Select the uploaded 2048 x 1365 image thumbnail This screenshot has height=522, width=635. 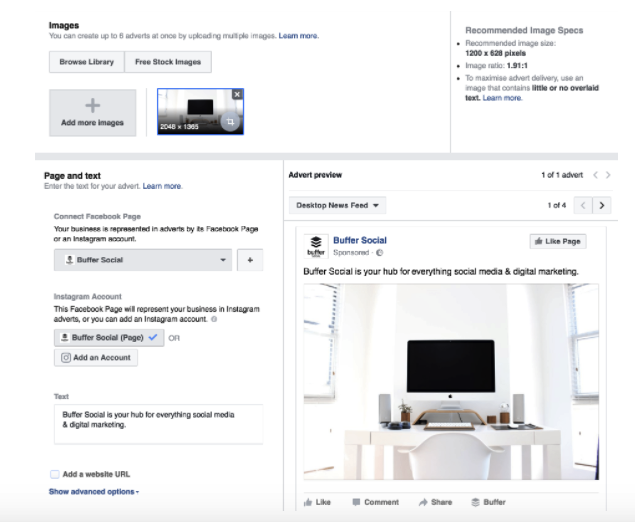(x=200, y=111)
